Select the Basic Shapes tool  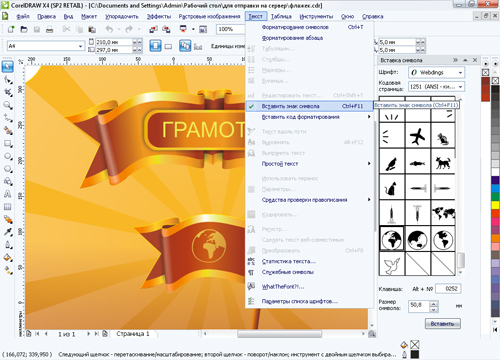pyautogui.click(x=8, y=182)
